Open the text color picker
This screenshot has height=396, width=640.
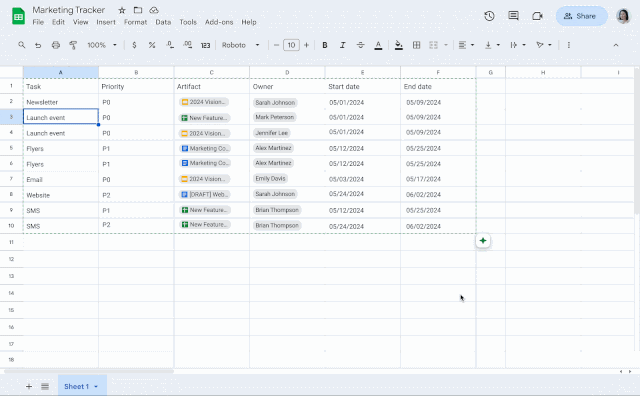(378, 45)
